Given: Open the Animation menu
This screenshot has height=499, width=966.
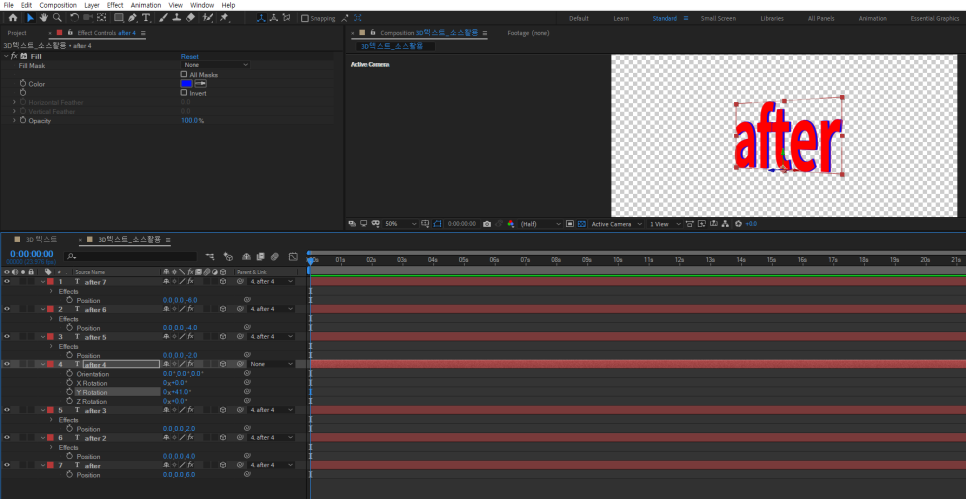Looking at the screenshot, I should click(x=146, y=5).
